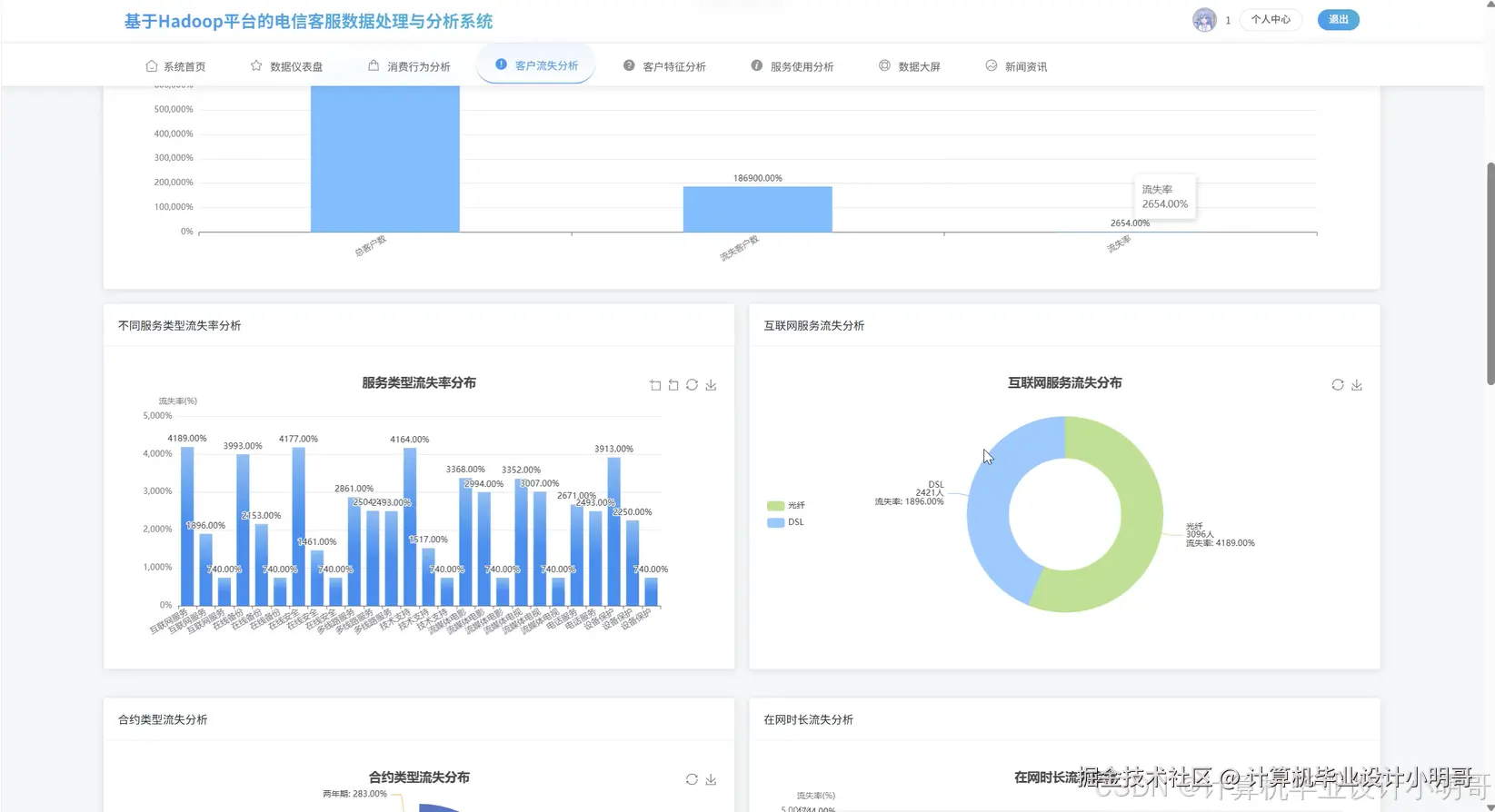Click the 不同服务类型流失率分析 card title
Image resolution: width=1495 pixels, height=812 pixels.
click(179, 325)
